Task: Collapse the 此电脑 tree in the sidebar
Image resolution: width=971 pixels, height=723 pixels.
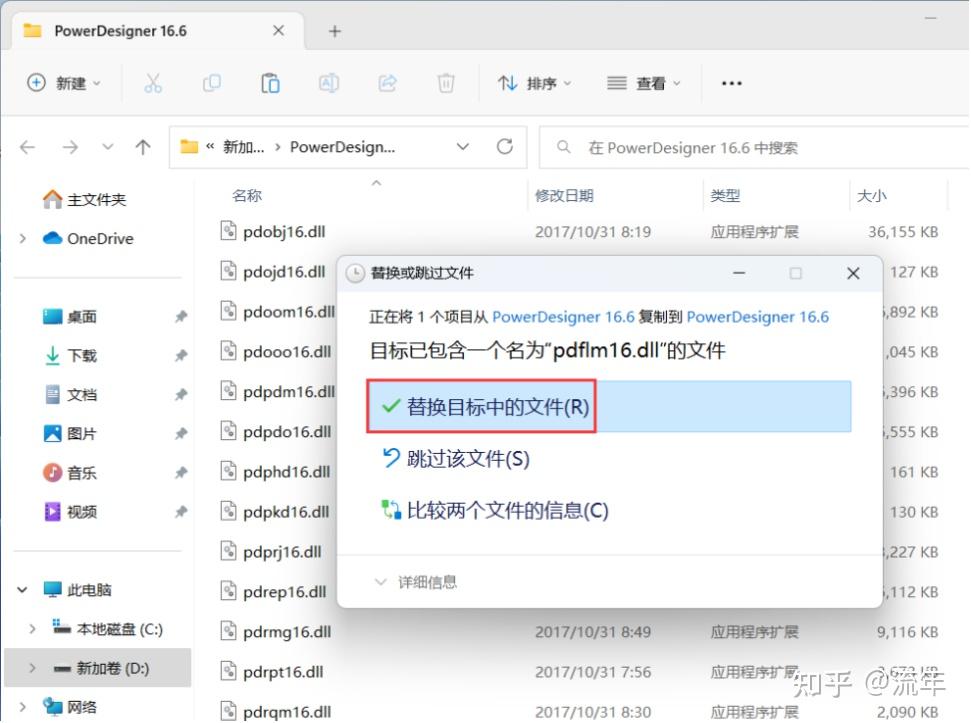Action: tap(22, 590)
